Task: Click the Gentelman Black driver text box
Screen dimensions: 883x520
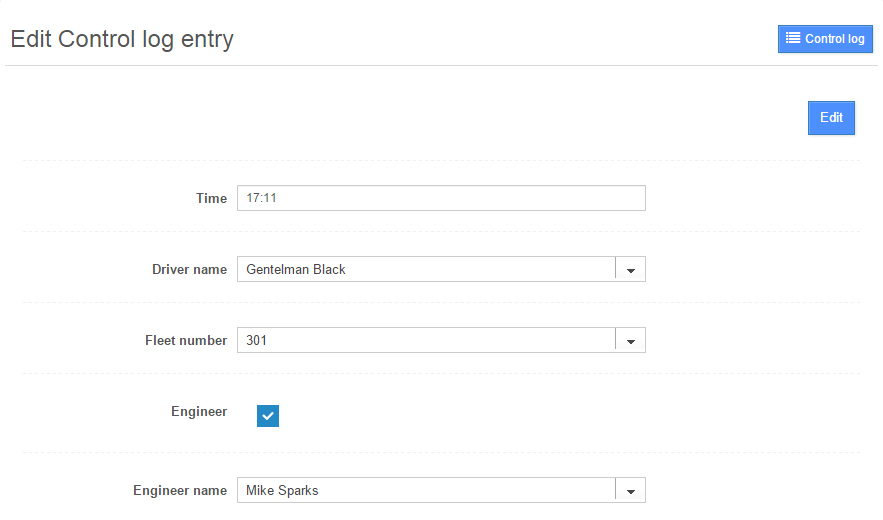Action: click(426, 270)
